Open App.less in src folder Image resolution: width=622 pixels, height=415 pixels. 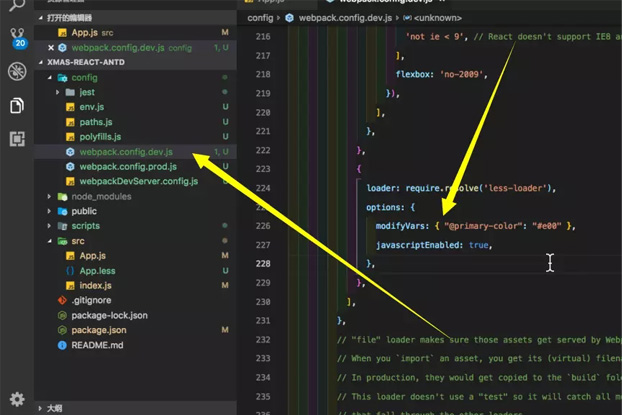tap(98, 271)
